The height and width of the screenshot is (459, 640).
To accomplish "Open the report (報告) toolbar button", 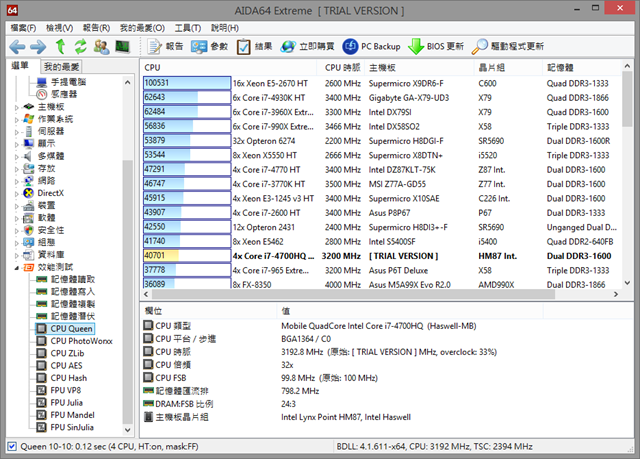I will [x=165, y=47].
